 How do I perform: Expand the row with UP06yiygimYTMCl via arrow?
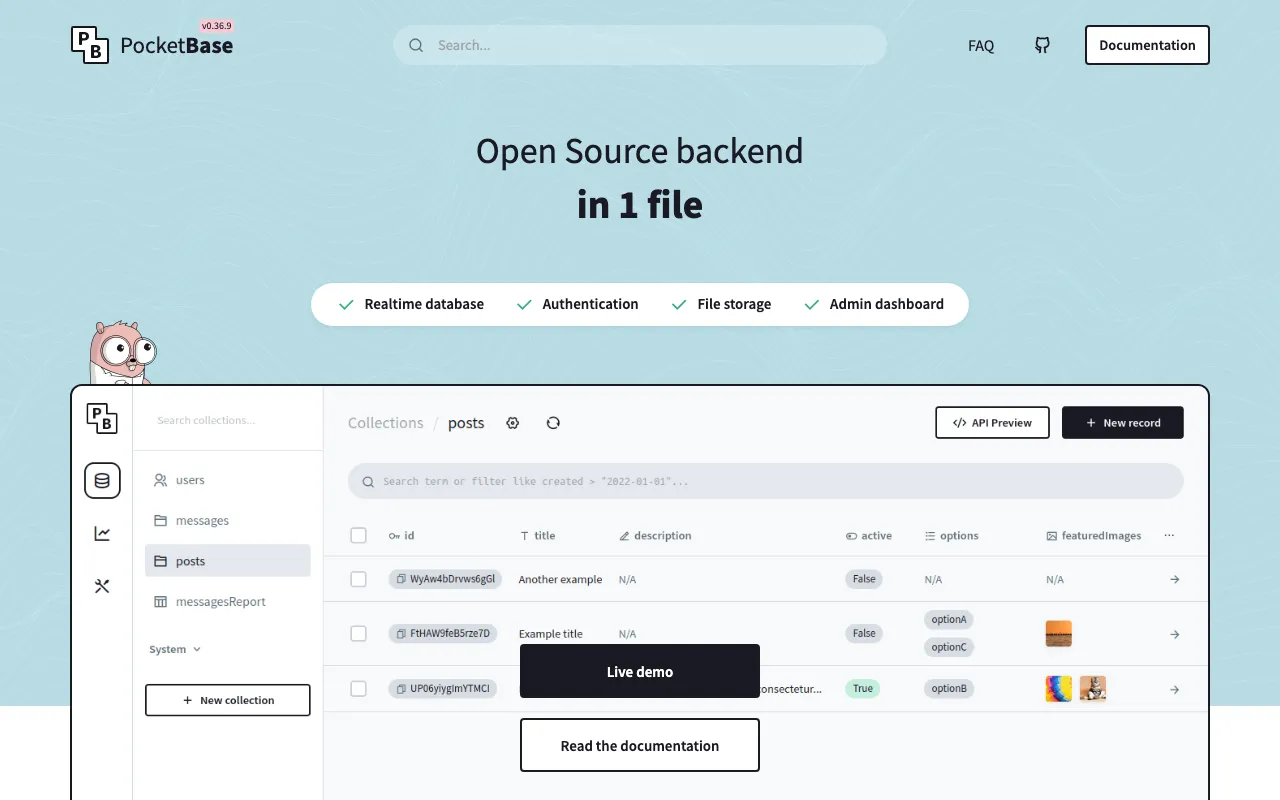tap(1173, 689)
